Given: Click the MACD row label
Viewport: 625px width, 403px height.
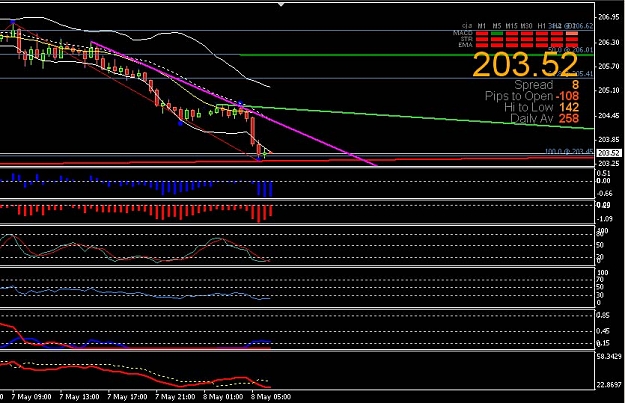Looking at the screenshot, I should point(463,33).
